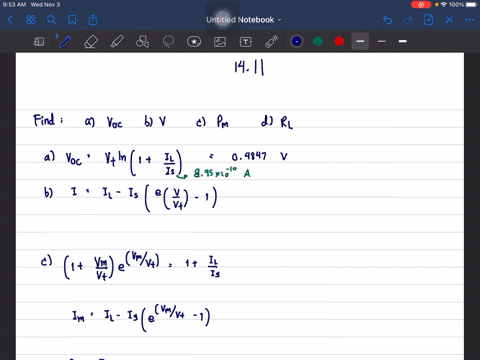The image size is (480, 360).
Task: Tap the handwritten 0.9847 V result
Action: coord(259,156)
